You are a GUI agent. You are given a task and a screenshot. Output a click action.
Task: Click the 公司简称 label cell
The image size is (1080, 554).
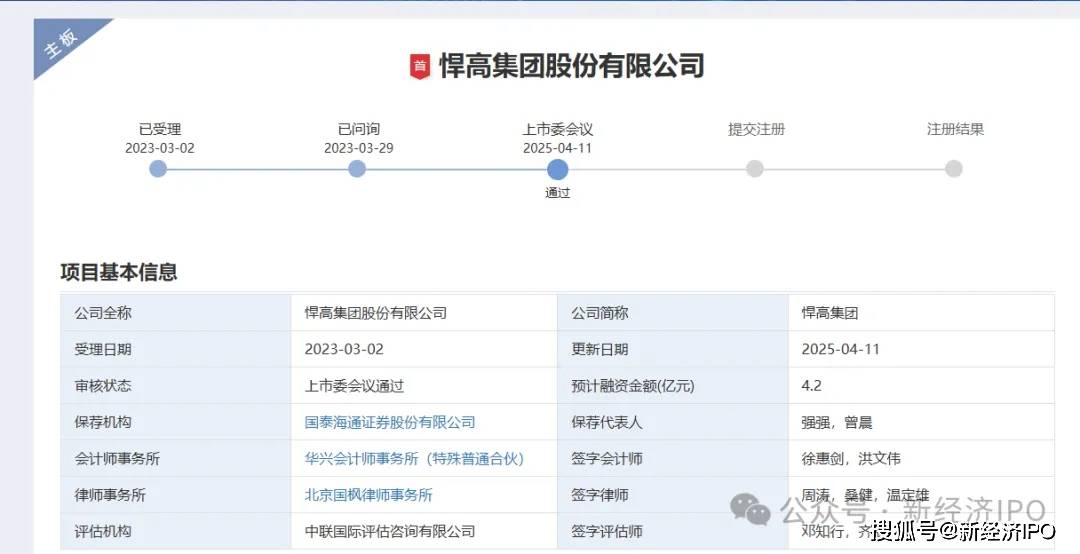tap(673, 313)
